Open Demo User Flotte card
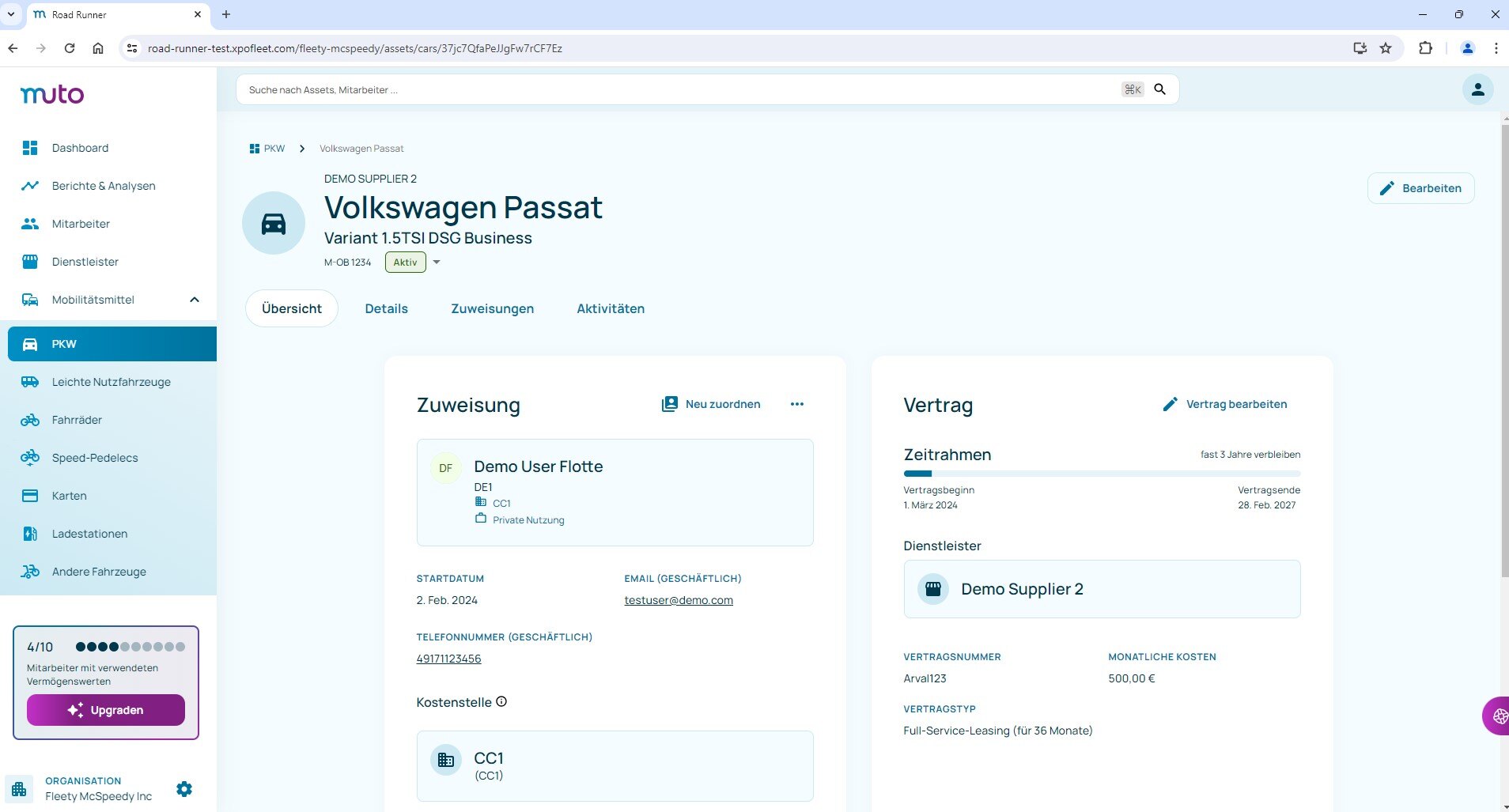This screenshot has height=812, width=1509. pyautogui.click(x=615, y=493)
